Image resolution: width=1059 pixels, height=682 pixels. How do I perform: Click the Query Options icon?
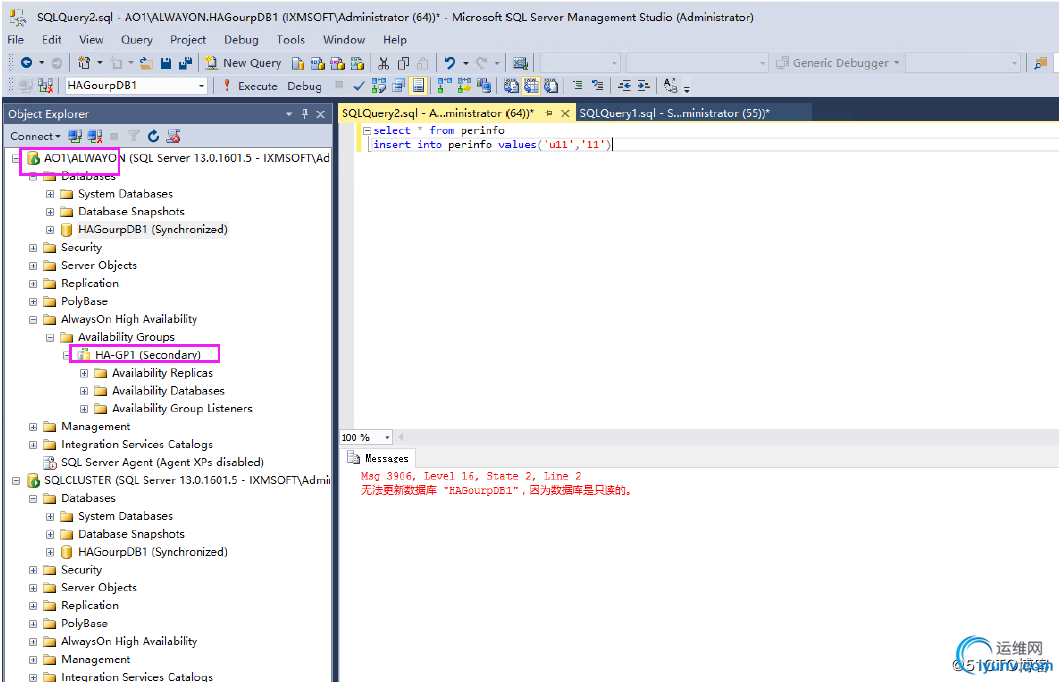point(398,86)
